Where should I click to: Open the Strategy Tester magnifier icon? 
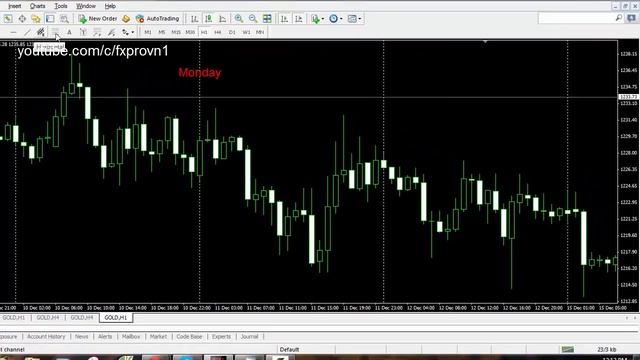[x=64, y=19]
